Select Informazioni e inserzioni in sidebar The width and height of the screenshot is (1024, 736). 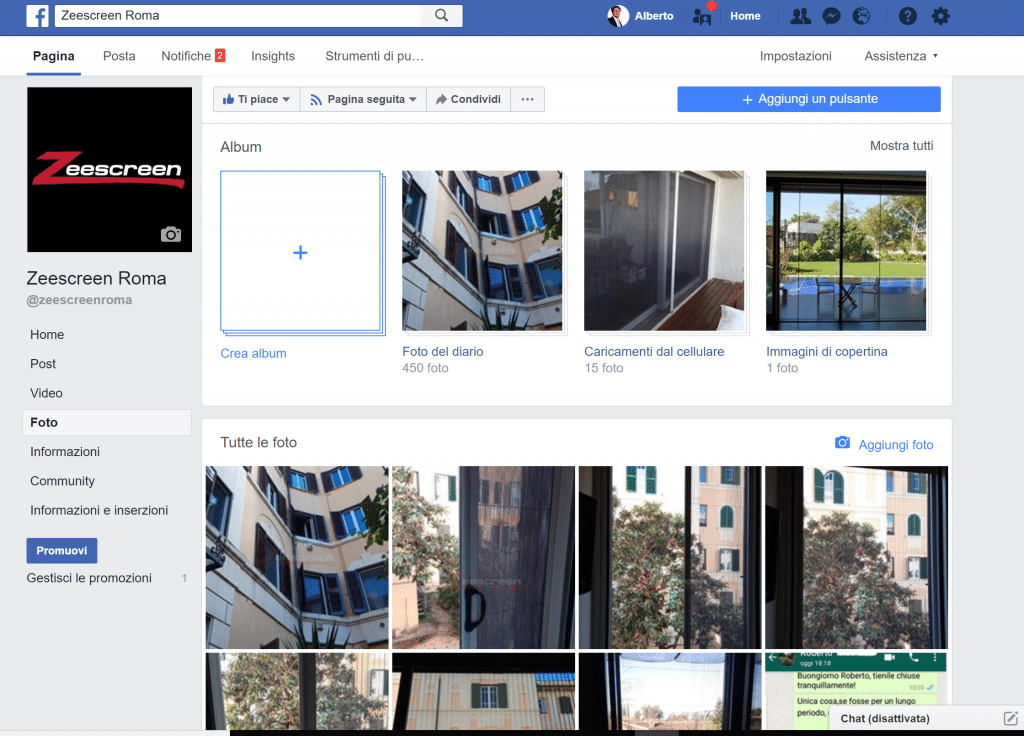[x=99, y=511]
